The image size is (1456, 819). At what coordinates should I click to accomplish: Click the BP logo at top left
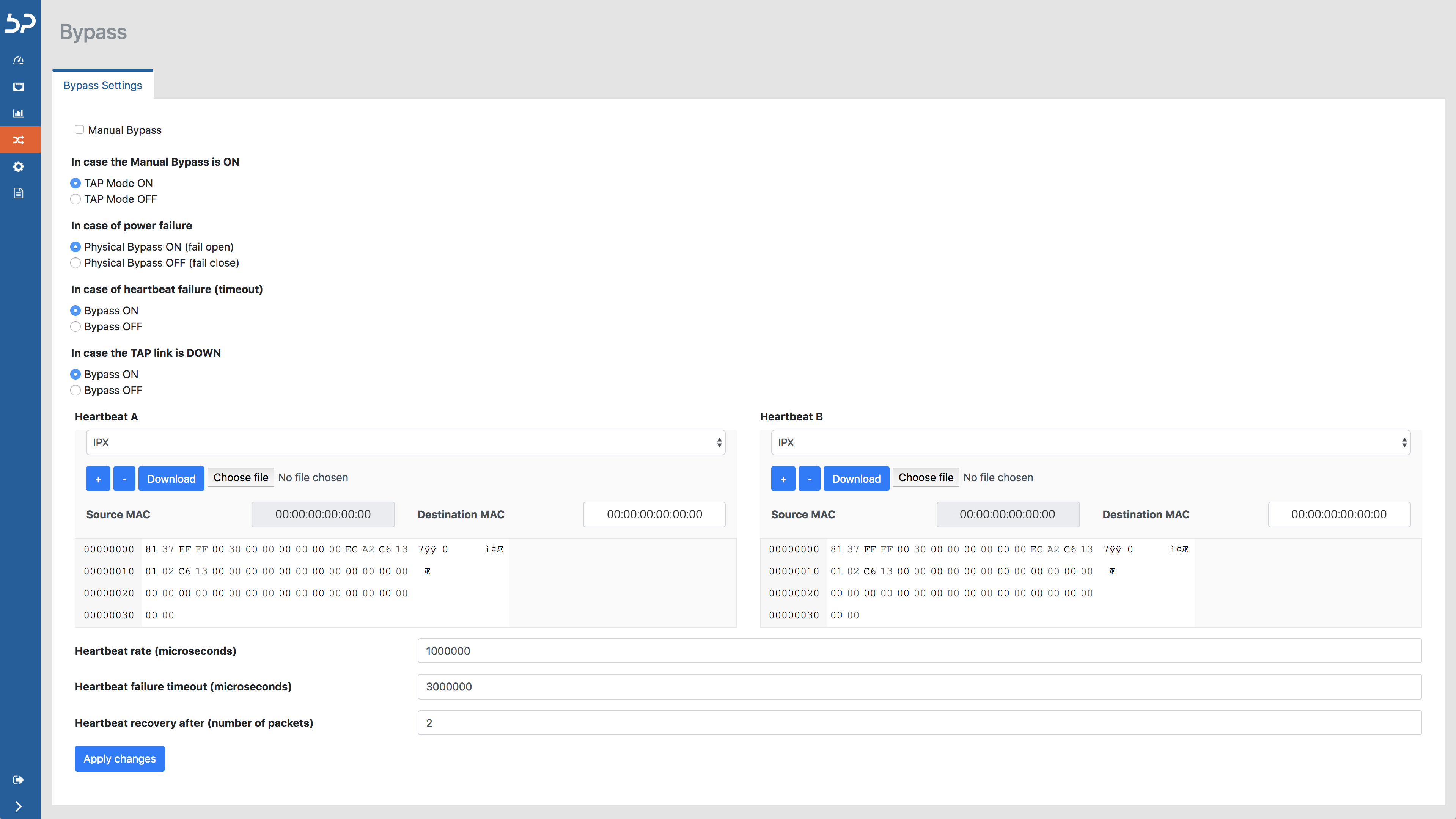pos(20,23)
